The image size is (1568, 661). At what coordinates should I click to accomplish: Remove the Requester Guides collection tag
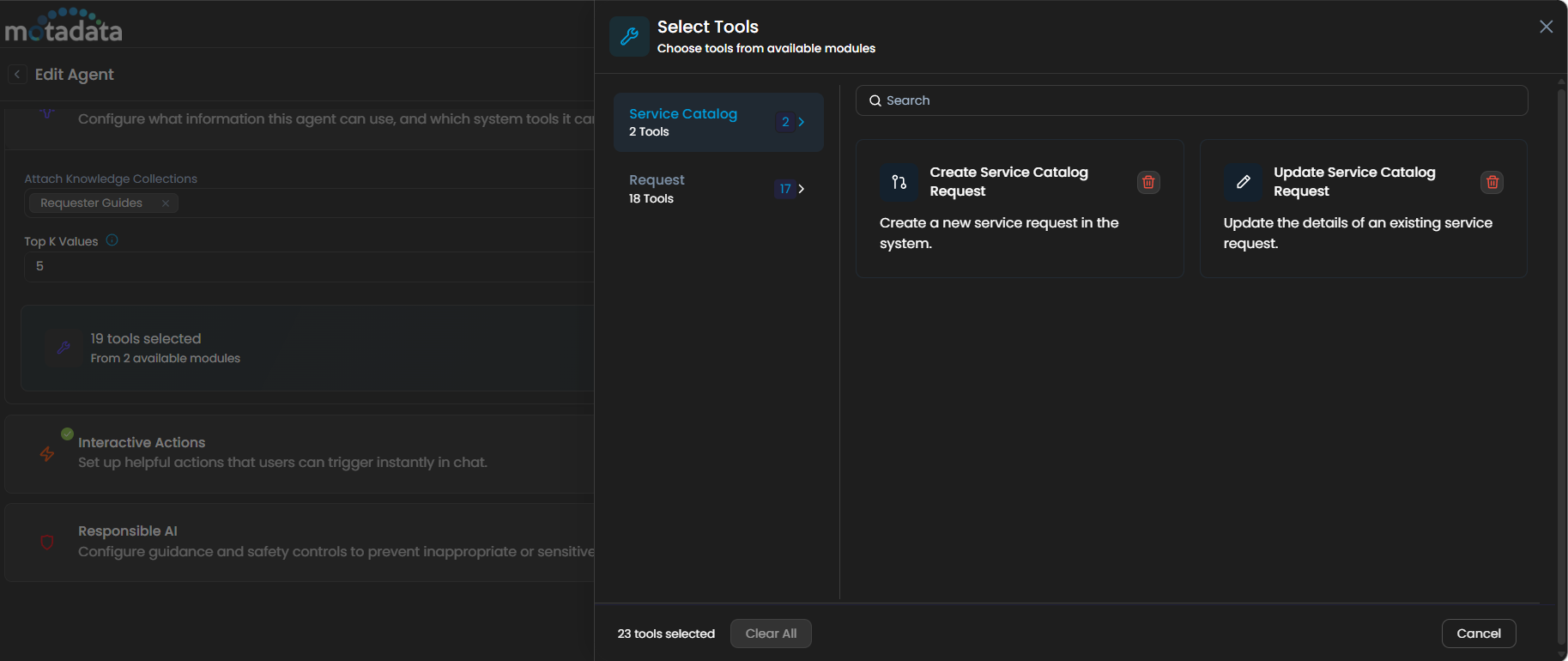coord(166,203)
